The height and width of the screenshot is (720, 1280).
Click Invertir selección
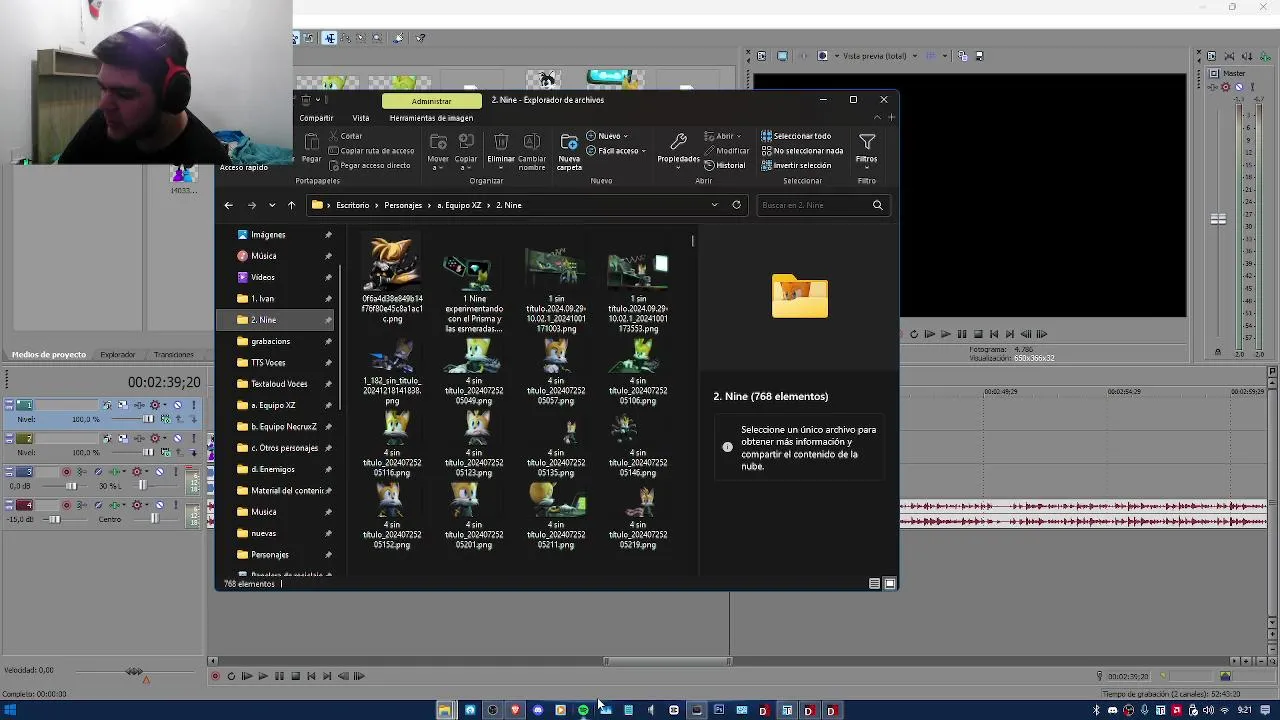796,165
